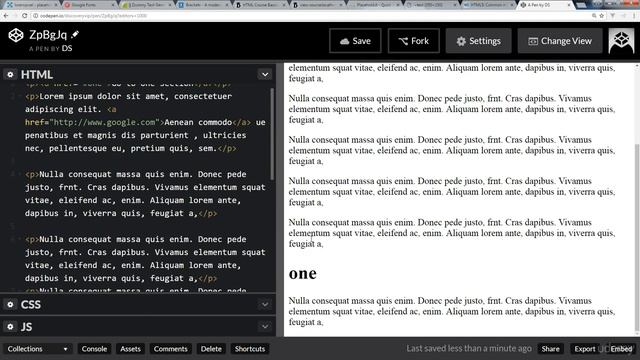Click 'Aenean commodo' link text in code
640x360 pixels.
click(198, 122)
